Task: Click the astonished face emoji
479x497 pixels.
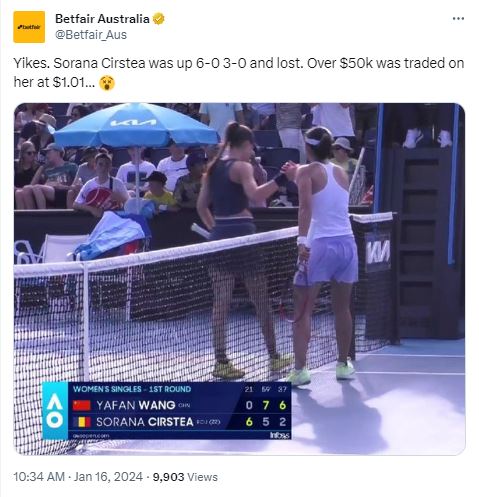Action: [x=107, y=83]
